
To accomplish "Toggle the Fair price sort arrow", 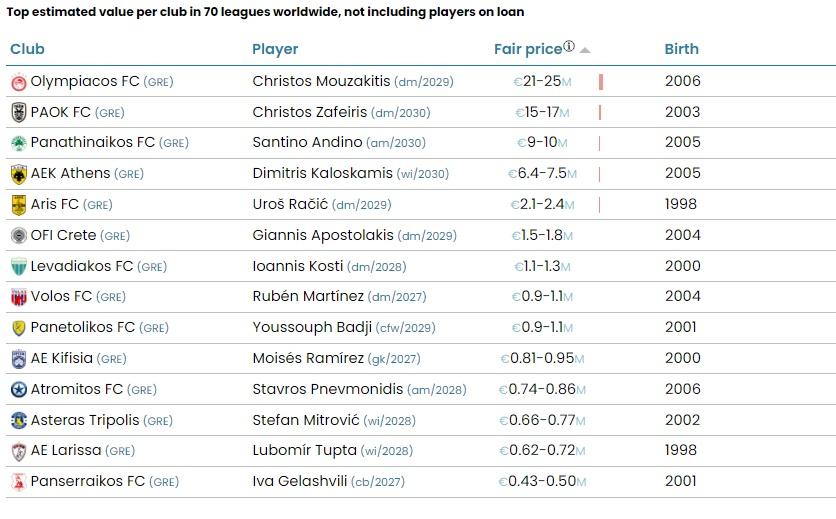I will click(x=585, y=50).
